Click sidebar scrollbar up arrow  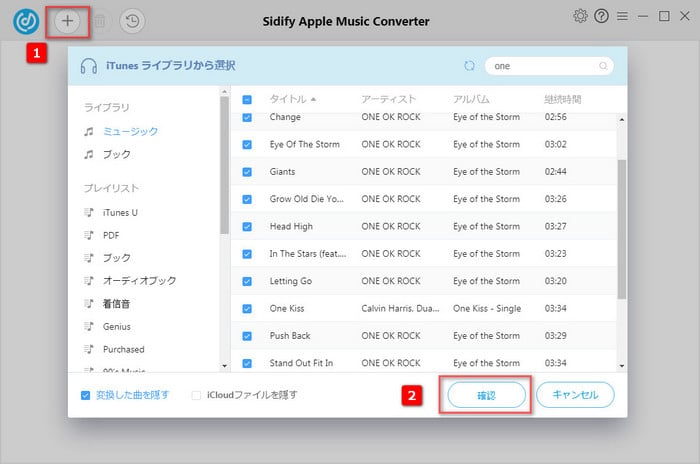(224, 92)
